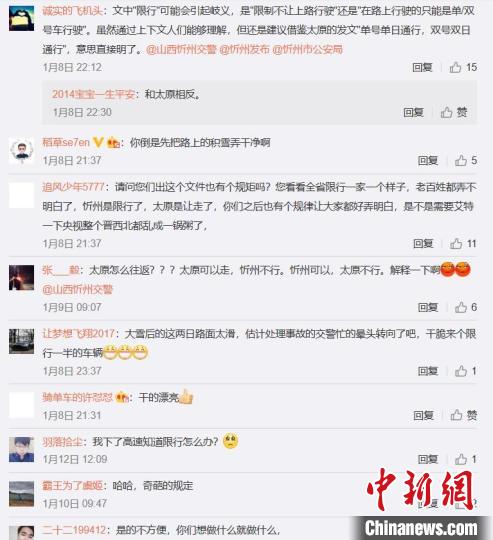The width and height of the screenshot is (493, 540).
Task: Like the comment by 羽落拾尘
Action: [466, 459]
